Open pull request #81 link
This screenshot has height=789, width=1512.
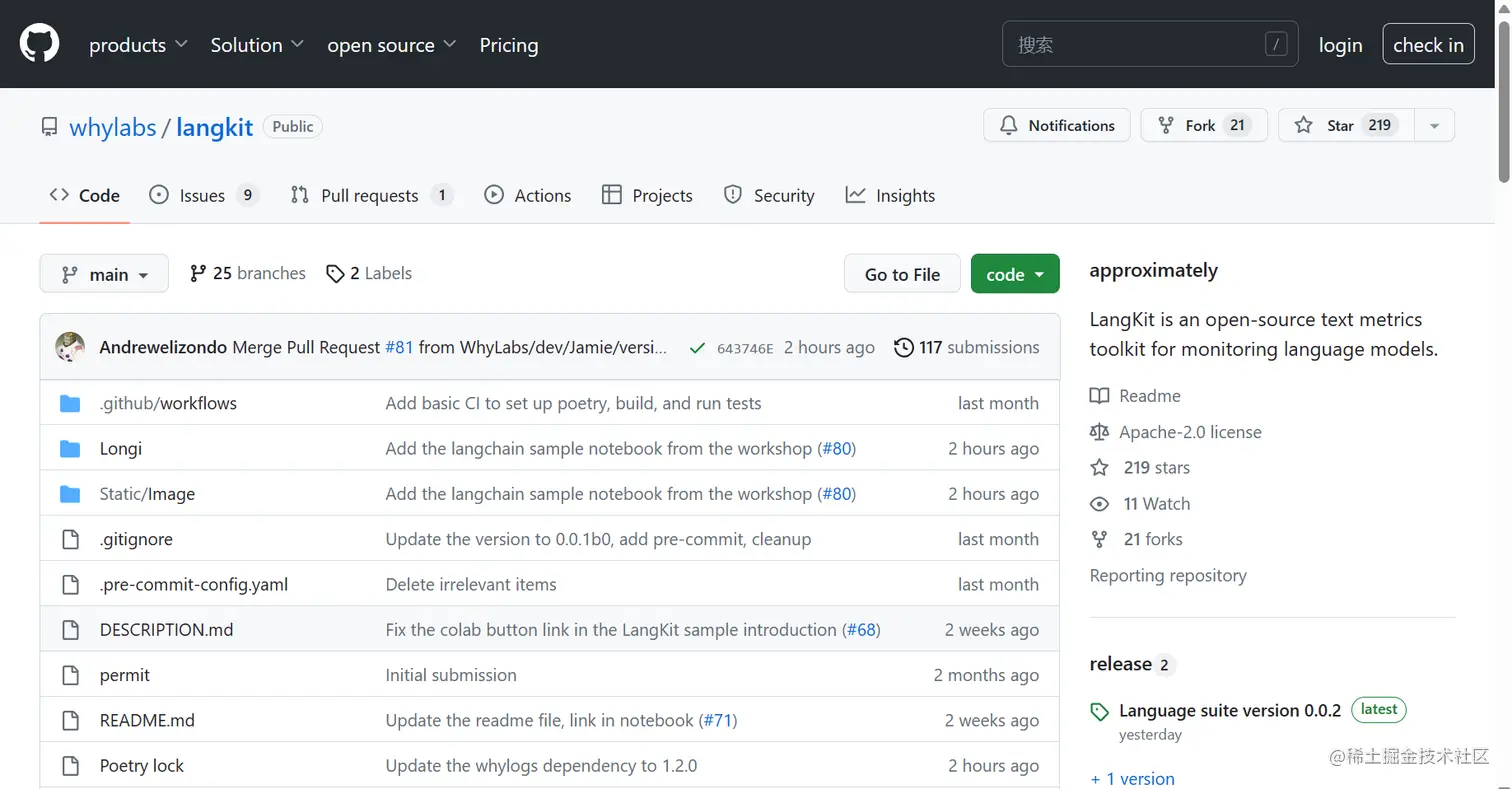397,347
